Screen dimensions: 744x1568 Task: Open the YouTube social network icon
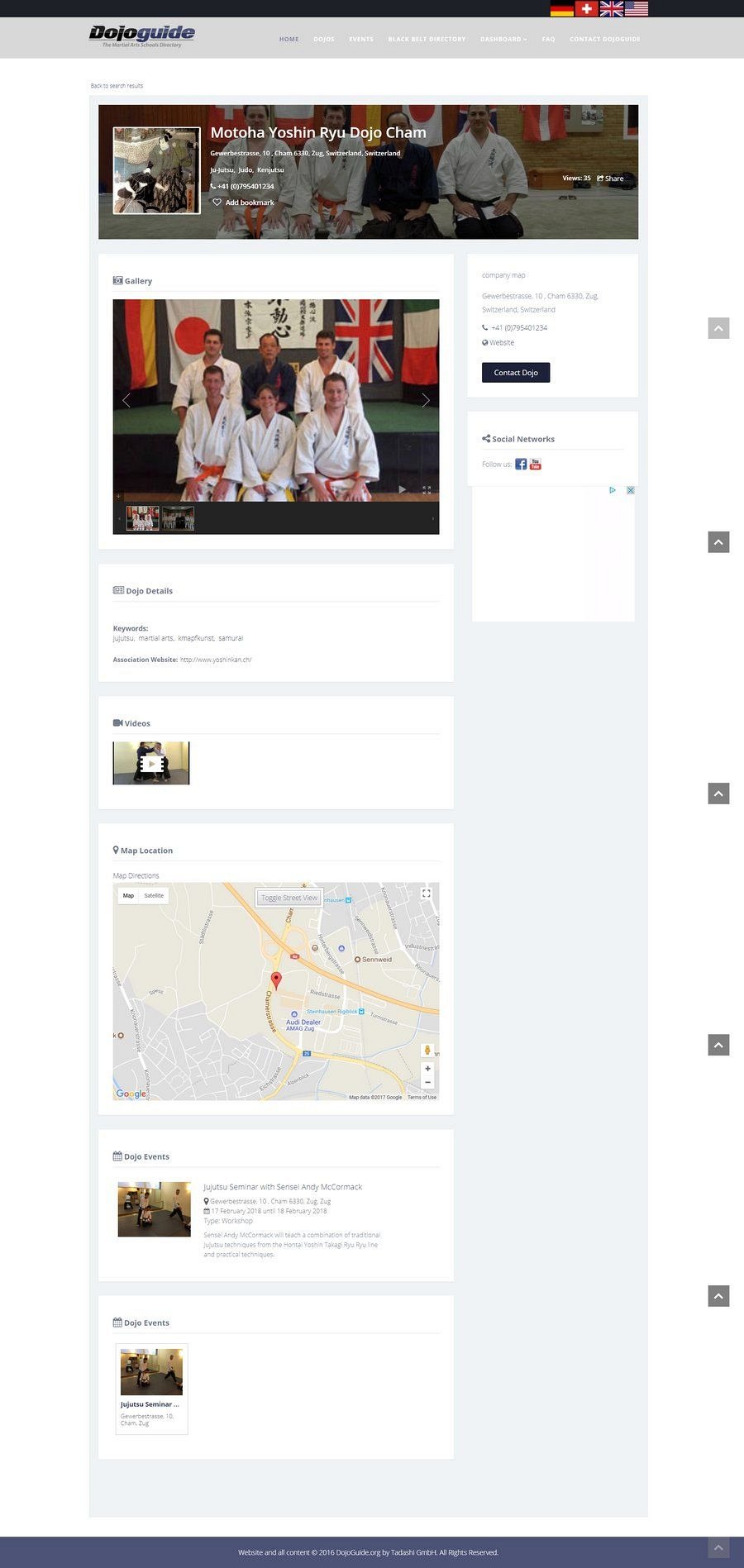click(536, 465)
